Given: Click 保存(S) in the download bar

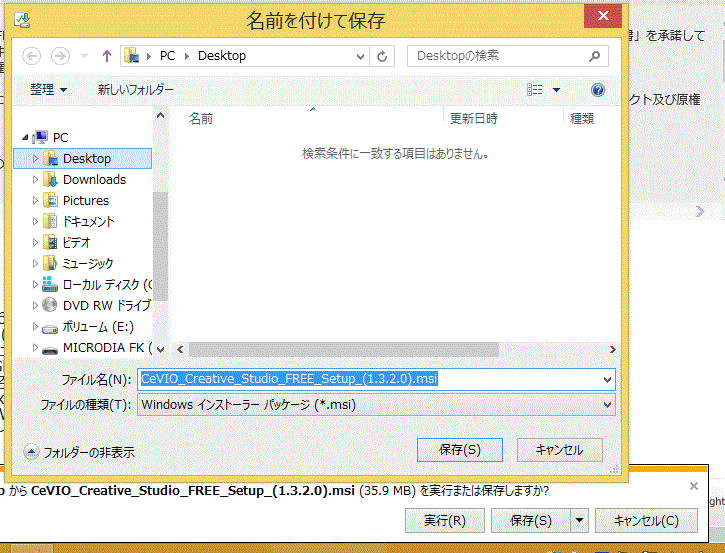Looking at the screenshot, I should [x=531, y=521].
